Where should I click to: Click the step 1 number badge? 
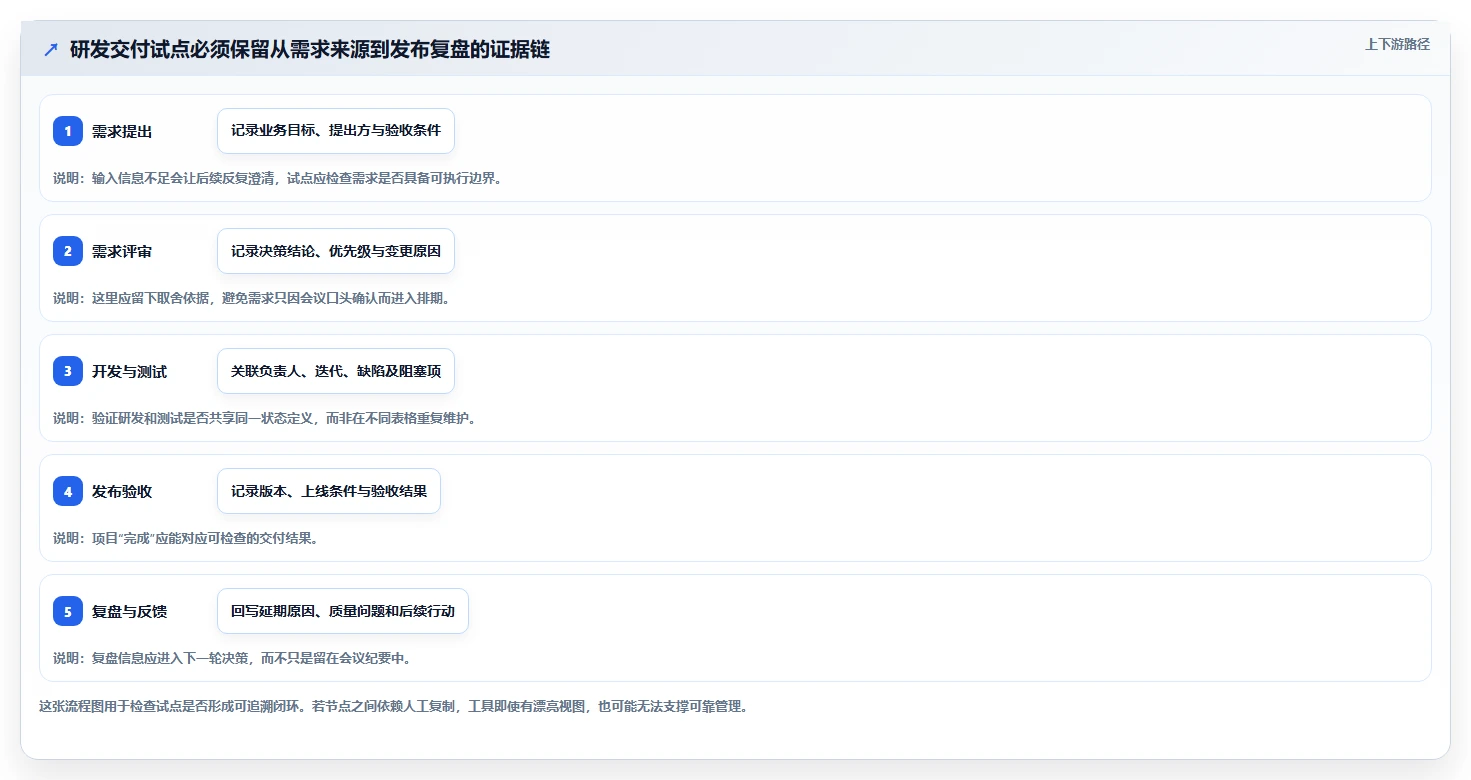click(x=68, y=131)
